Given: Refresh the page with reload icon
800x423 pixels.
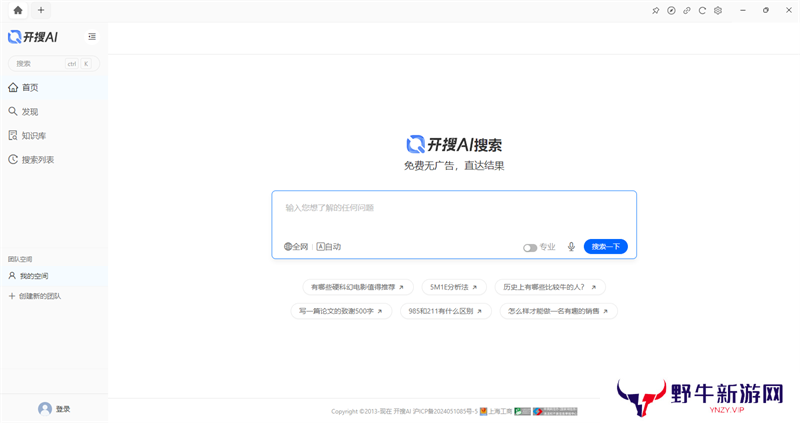Looking at the screenshot, I should point(702,10).
